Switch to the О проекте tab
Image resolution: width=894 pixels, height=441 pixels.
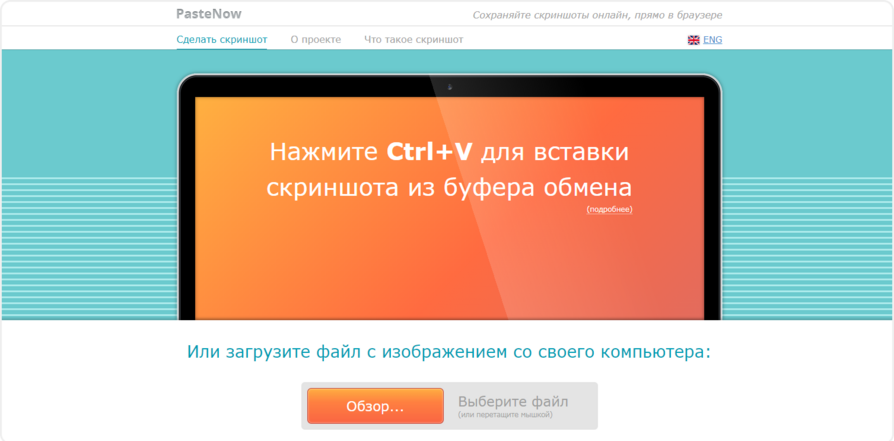[316, 40]
